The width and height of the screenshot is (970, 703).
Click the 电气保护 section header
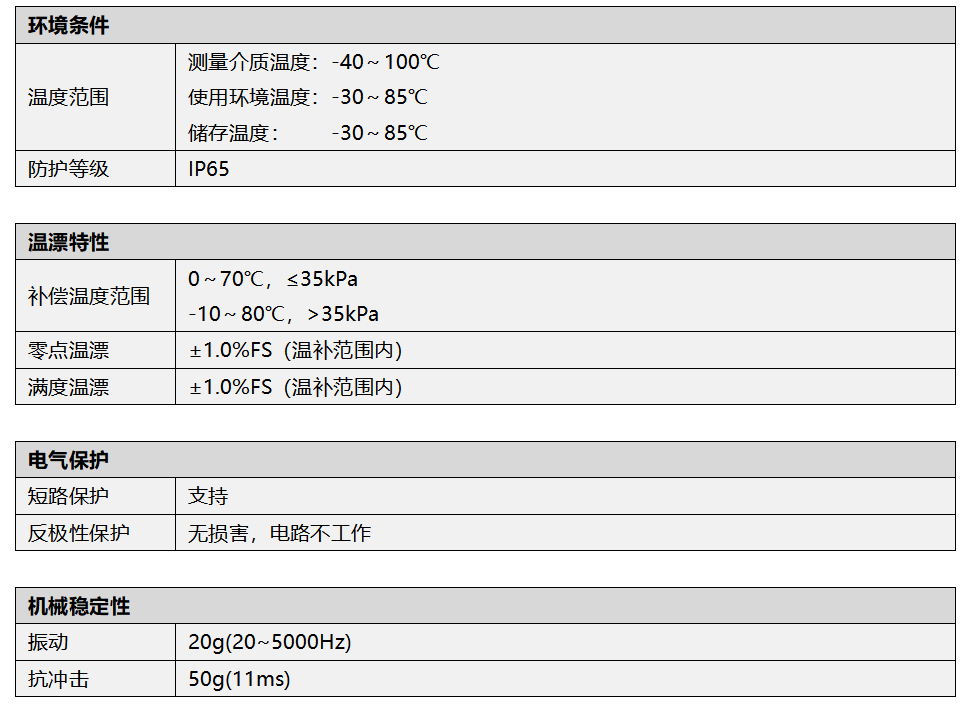(x=68, y=460)
